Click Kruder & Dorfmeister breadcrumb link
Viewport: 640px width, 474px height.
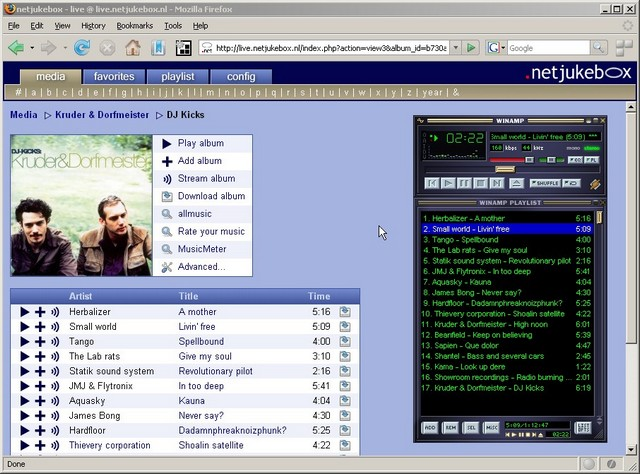[102, 115]
